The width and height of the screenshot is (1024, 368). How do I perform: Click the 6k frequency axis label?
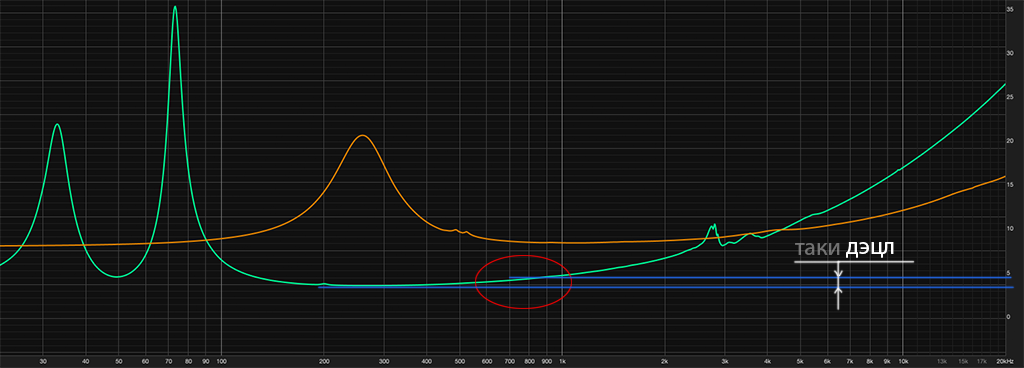pyautogui.click(x=827, y=361)
